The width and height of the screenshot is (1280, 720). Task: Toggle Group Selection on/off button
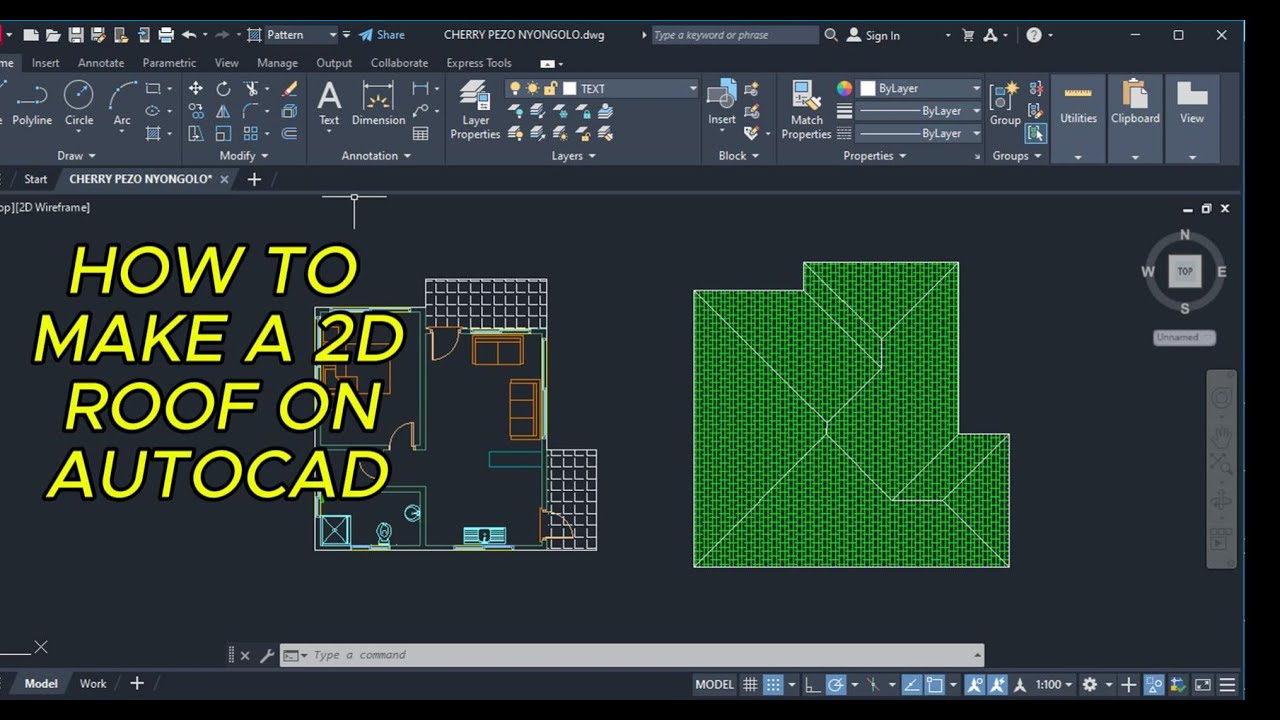click(x=1035, y=133)
